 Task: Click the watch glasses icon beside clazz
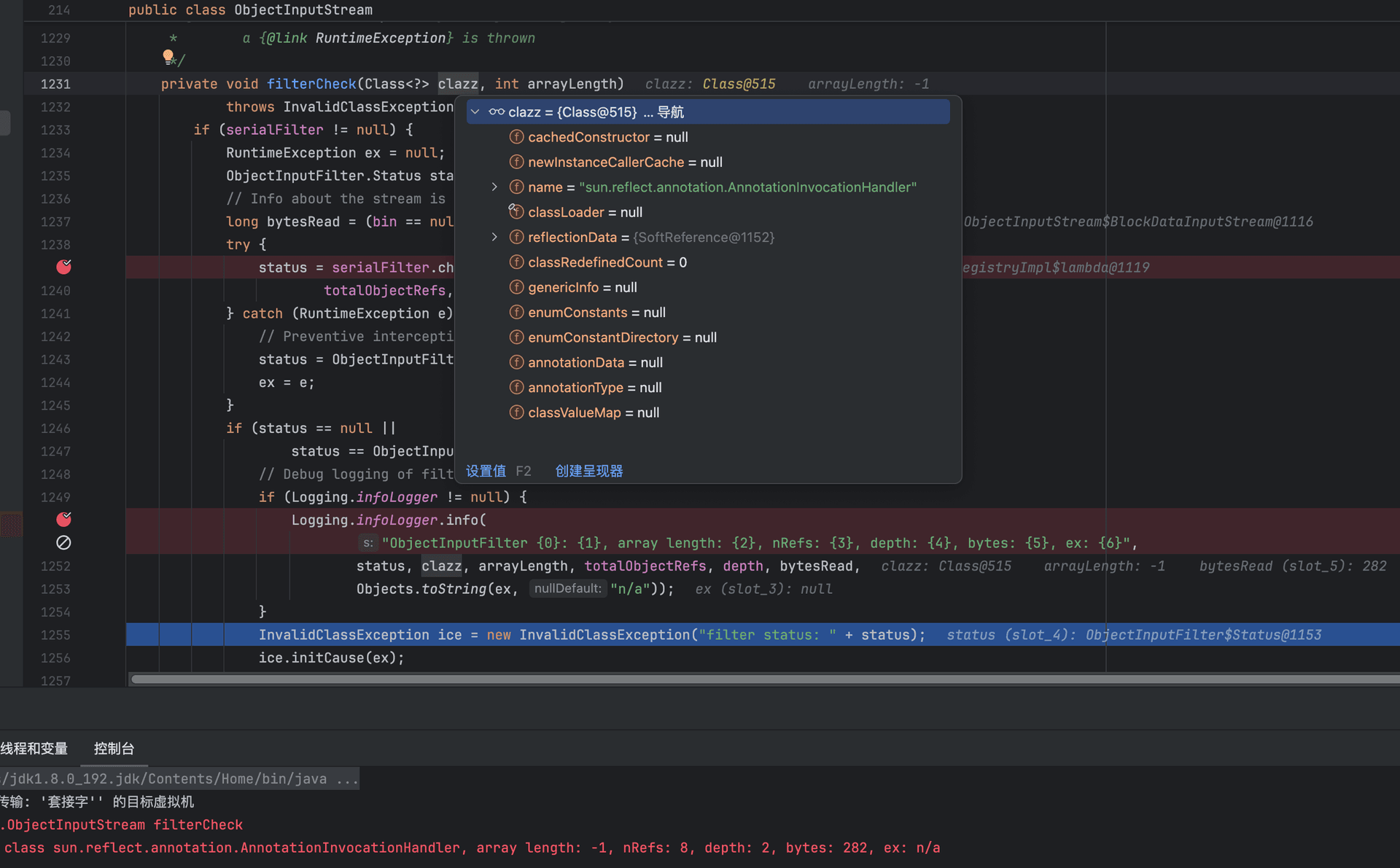point(497,112)
